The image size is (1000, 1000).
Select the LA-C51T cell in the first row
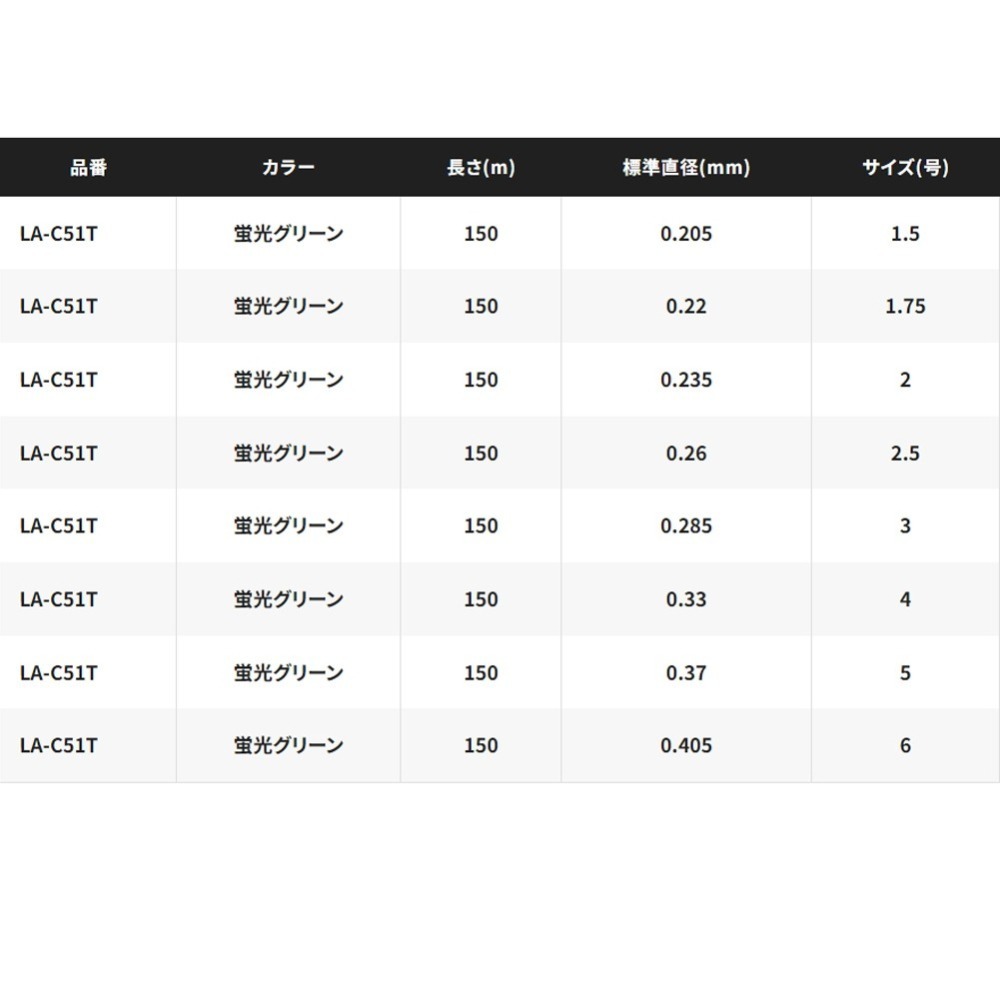tap(60, 234)
